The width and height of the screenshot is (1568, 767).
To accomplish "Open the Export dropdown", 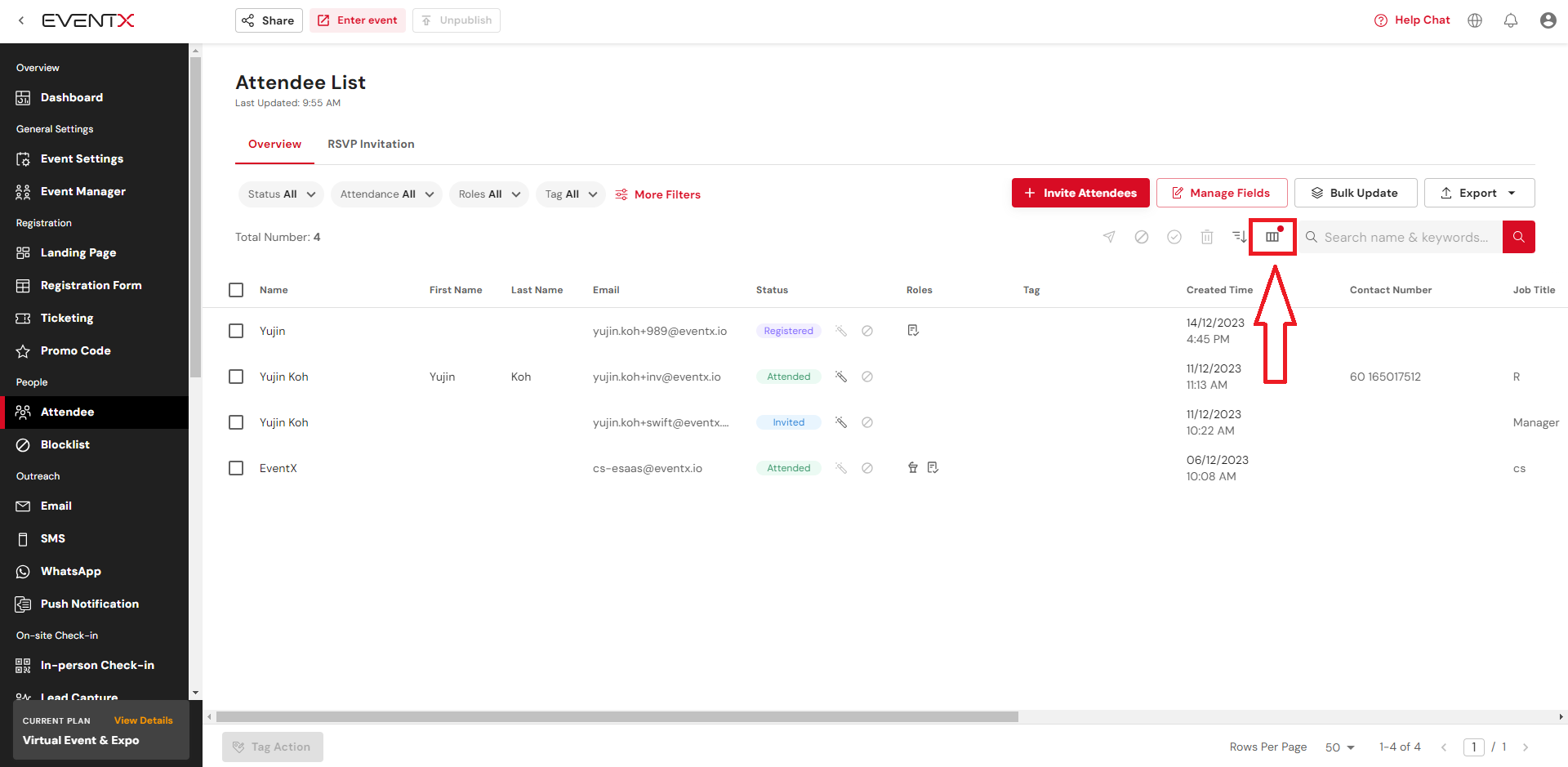I will (1479, 193).
